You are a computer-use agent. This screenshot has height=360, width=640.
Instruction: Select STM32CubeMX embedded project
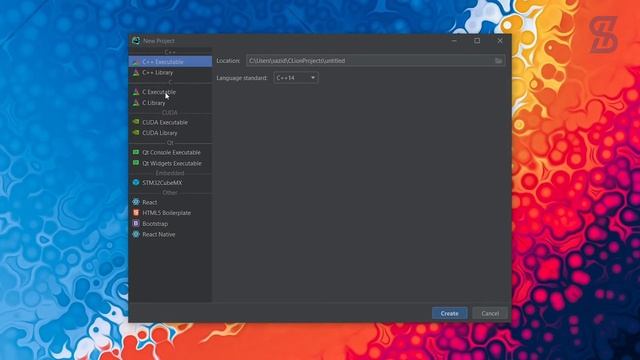pyautogui.click(x=170, y=182)
